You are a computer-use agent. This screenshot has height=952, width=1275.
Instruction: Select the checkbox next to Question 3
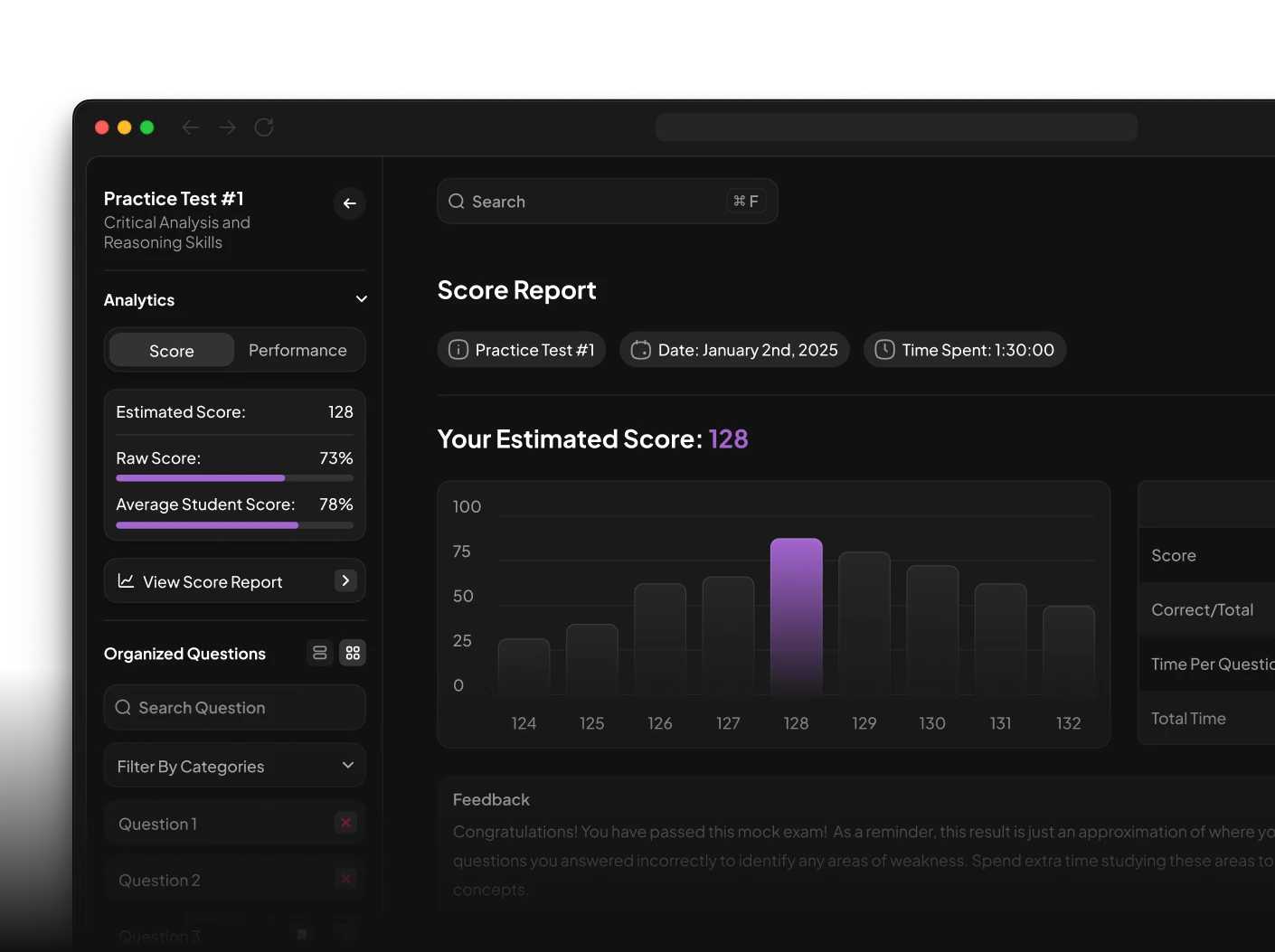(x=302, y=932)
